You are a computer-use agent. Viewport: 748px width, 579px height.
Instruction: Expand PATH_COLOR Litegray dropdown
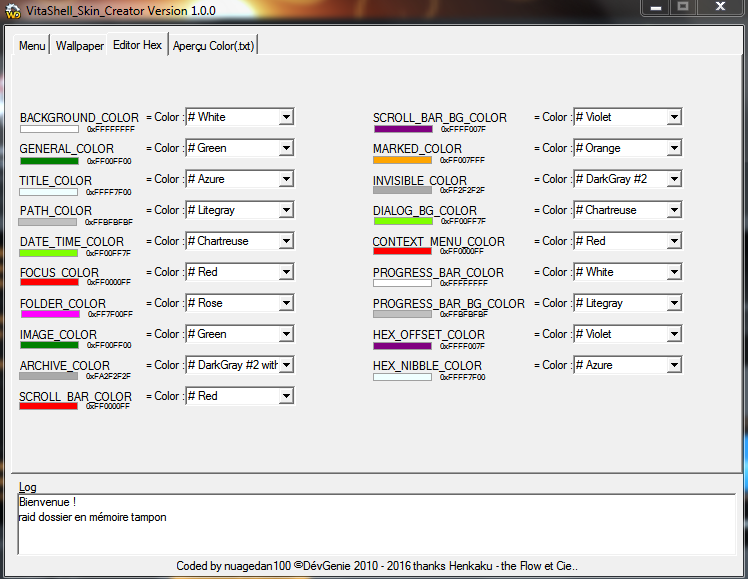coord(286,210)
